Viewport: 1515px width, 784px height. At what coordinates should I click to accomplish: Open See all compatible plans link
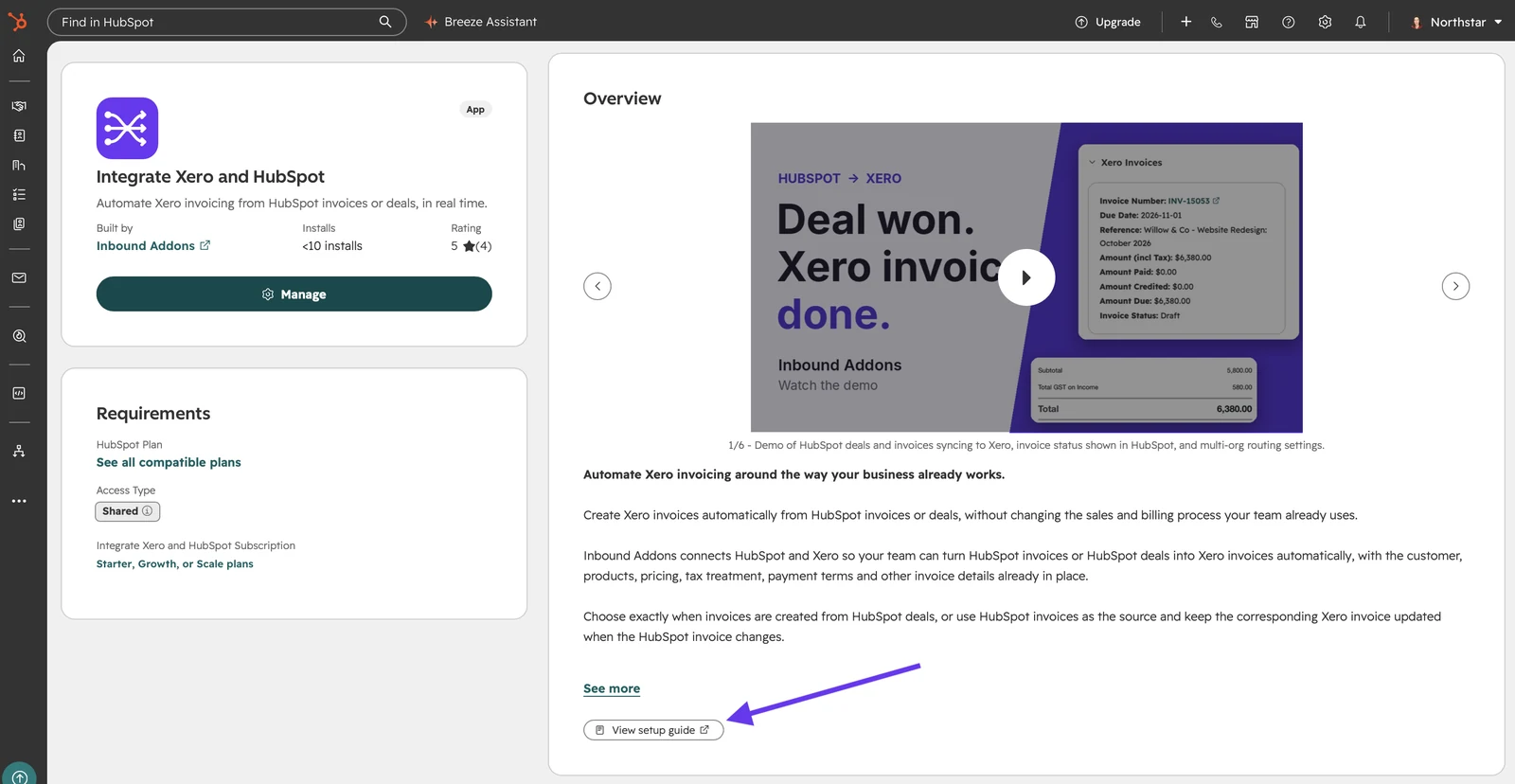tap(169, 463)
